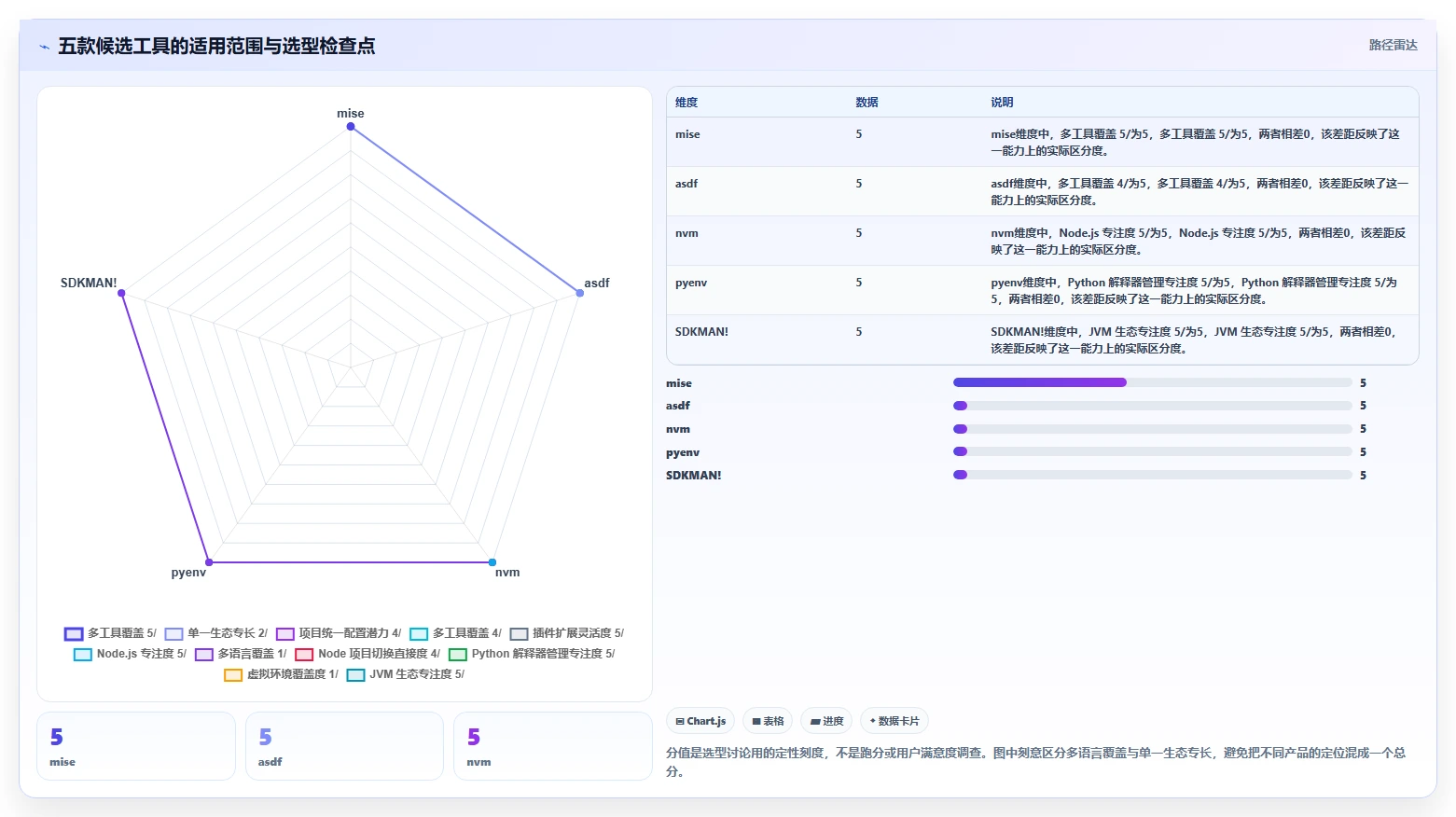Open the asdf stat card
The width and height of the screenshot is (1456, 817).
tap(344, 746)
